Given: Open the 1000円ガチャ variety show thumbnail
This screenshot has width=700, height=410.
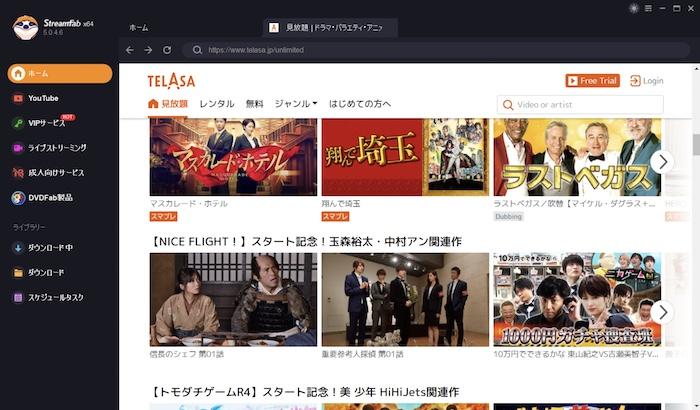Looking at the screenshot, I should (577, 300).
